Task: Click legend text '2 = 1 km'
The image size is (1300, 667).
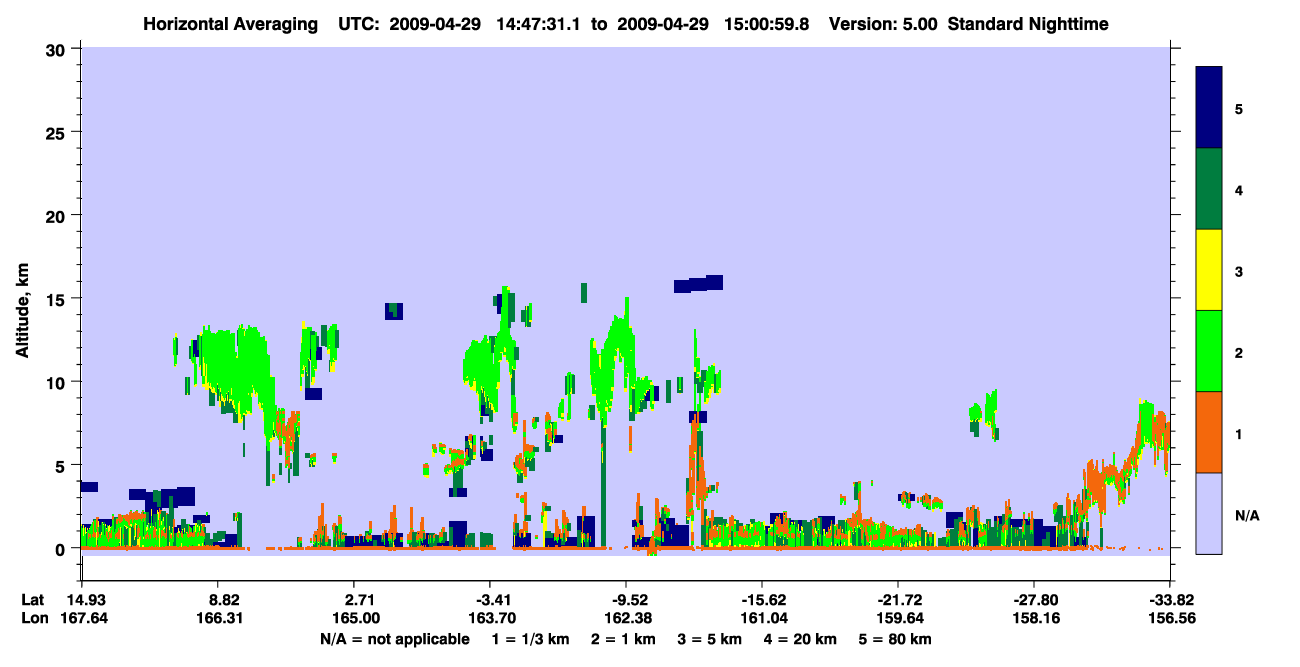Action: 624,639
